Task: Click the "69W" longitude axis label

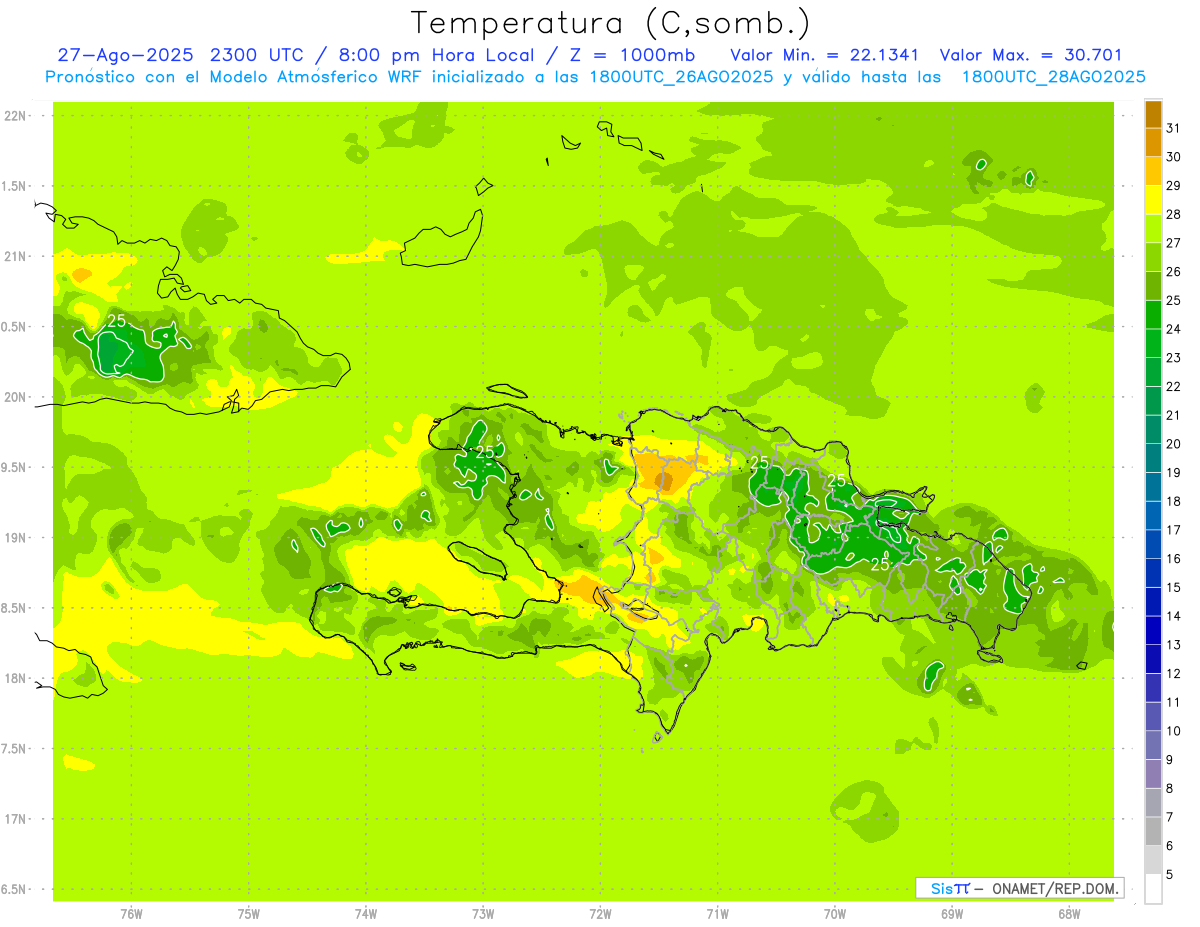Action: pyautogui.click(x=952, y=913)
